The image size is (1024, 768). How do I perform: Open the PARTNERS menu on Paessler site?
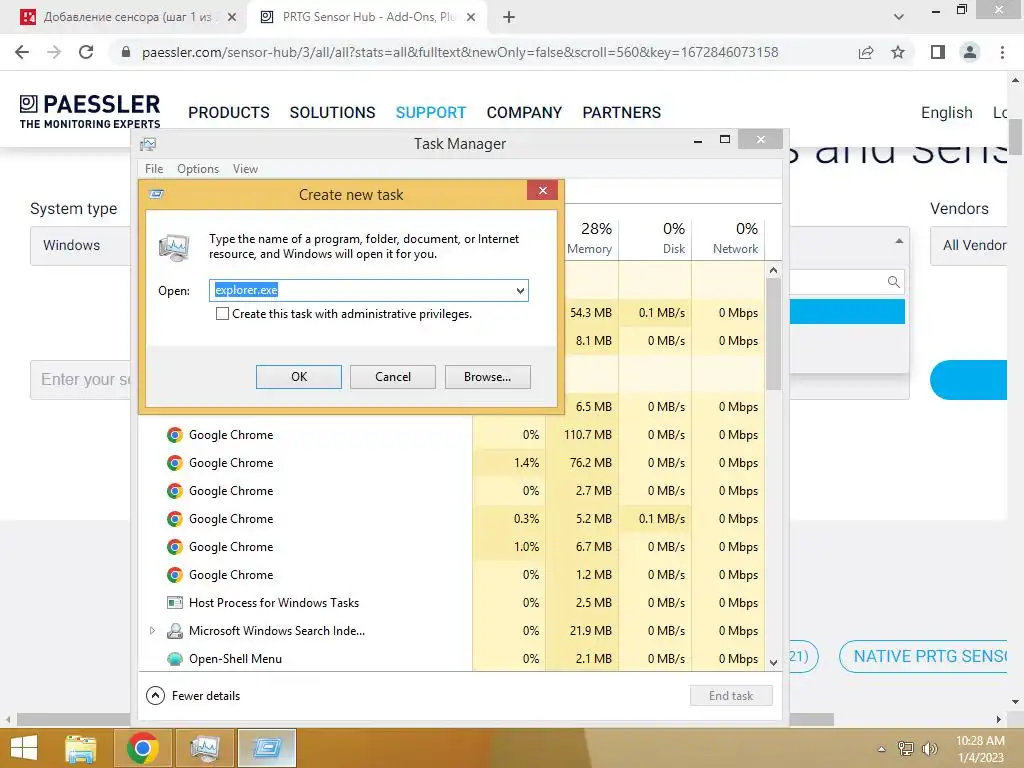622,112
